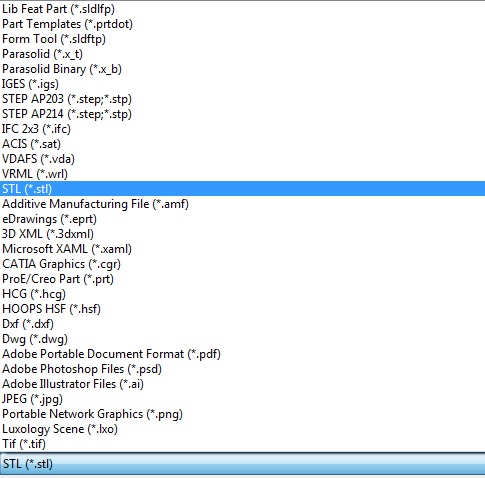The height and width of the screenshot is (478, 485).
Task: Select Additive Manufacturing File (*.amf)
Action: (242, 204)
